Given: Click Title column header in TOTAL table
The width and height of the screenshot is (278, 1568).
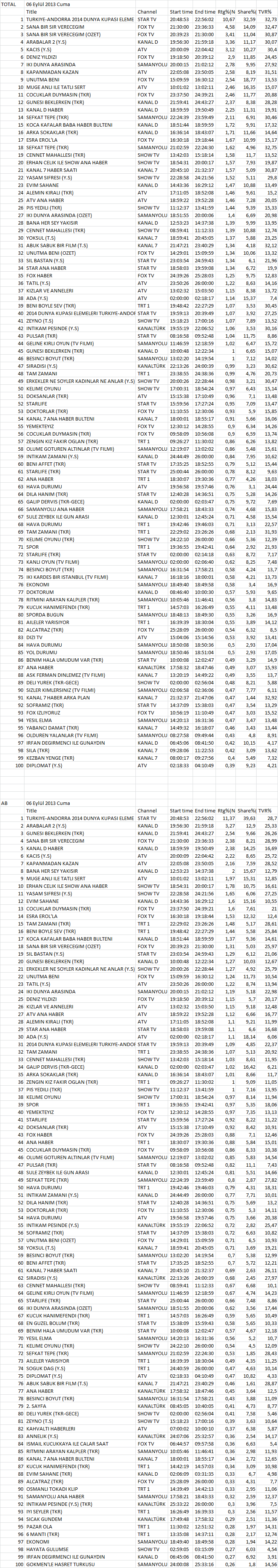Looking at the screenshot, I should (32, 12).
